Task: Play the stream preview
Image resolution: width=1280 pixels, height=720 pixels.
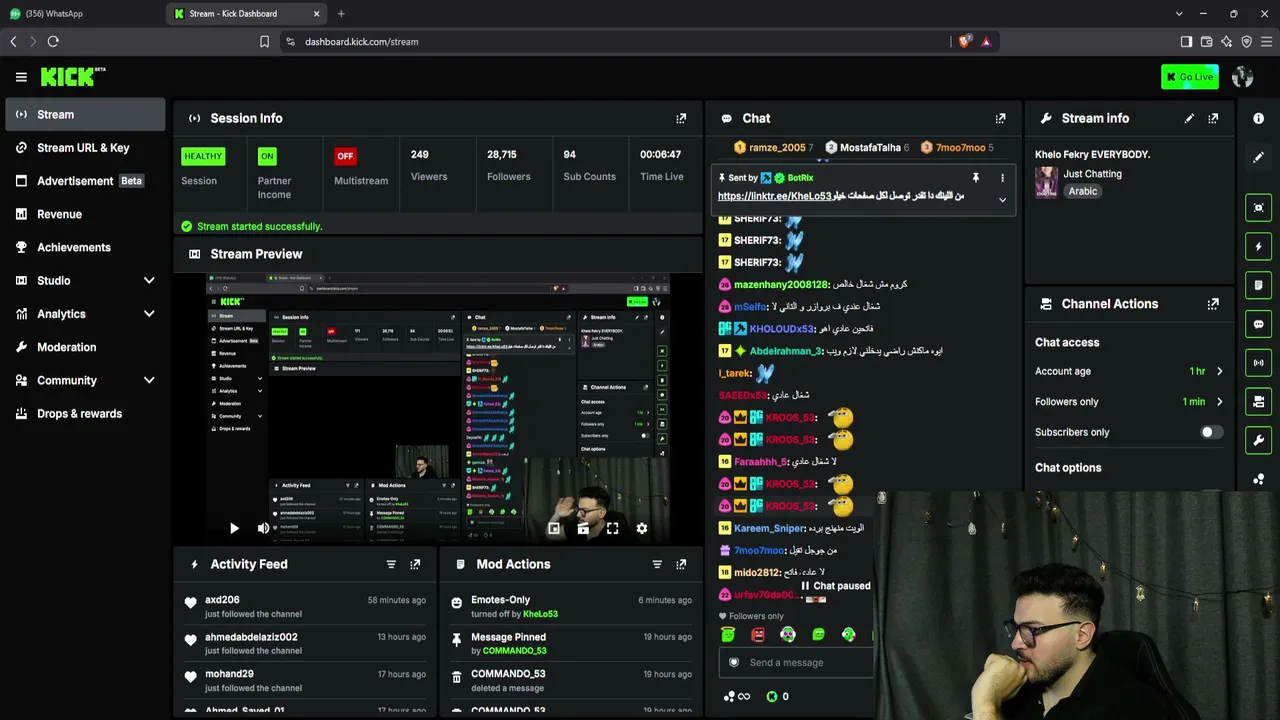Action: coord(234,528)
